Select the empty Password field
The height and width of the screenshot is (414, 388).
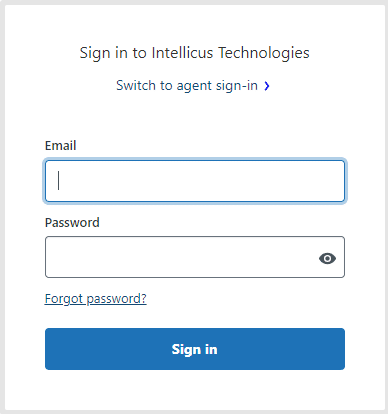195,257
